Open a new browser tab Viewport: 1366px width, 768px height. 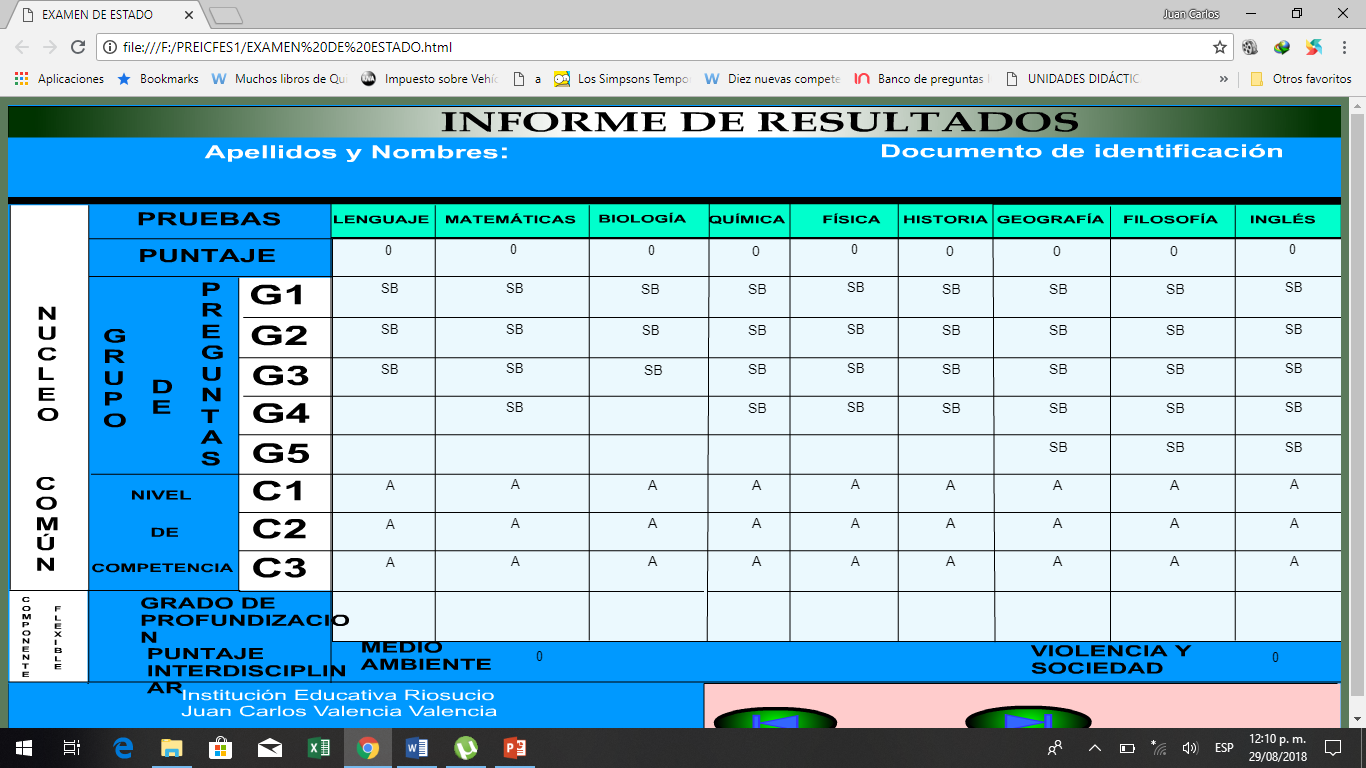point(227,15)
